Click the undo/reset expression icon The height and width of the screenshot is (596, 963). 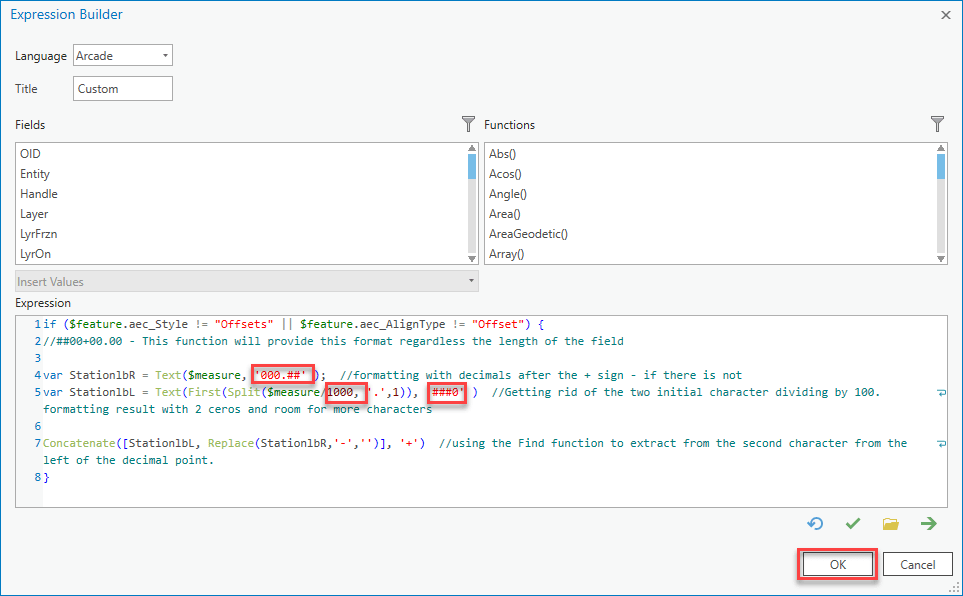click(815, 523)
